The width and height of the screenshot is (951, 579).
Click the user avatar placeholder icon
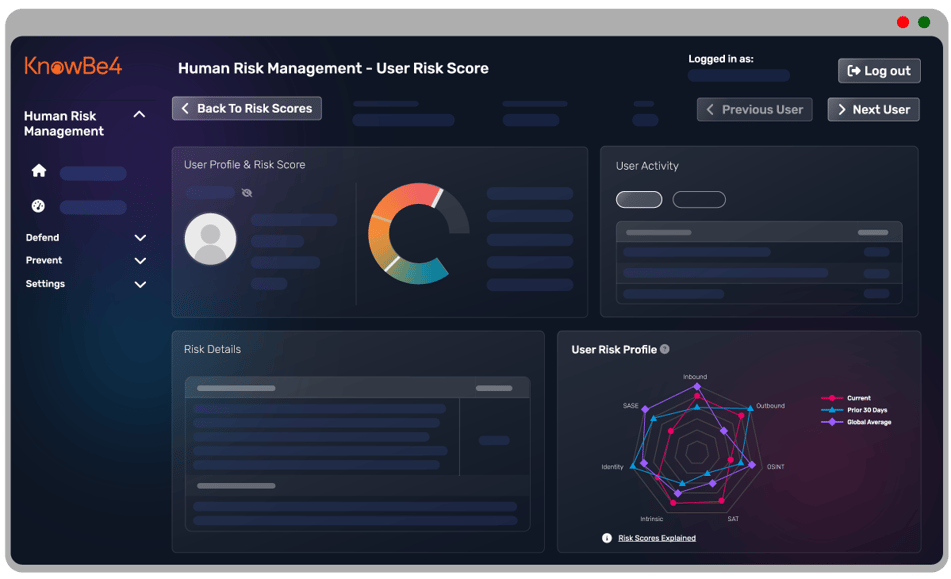[x=210, y=240]
